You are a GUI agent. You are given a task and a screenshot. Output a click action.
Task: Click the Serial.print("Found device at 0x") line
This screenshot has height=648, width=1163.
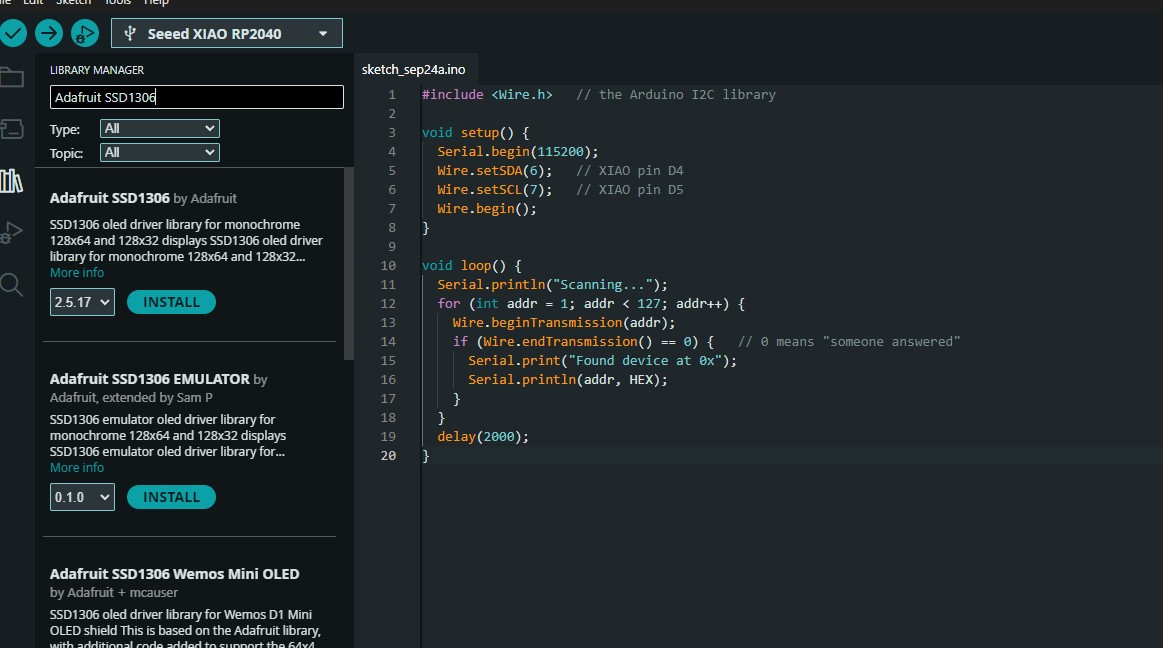tap(603, 361)
